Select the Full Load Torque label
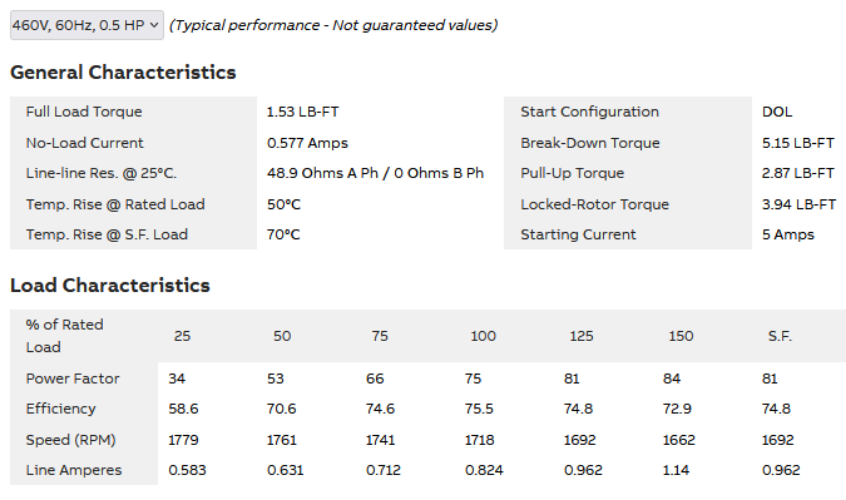 [x=84, y=112]
